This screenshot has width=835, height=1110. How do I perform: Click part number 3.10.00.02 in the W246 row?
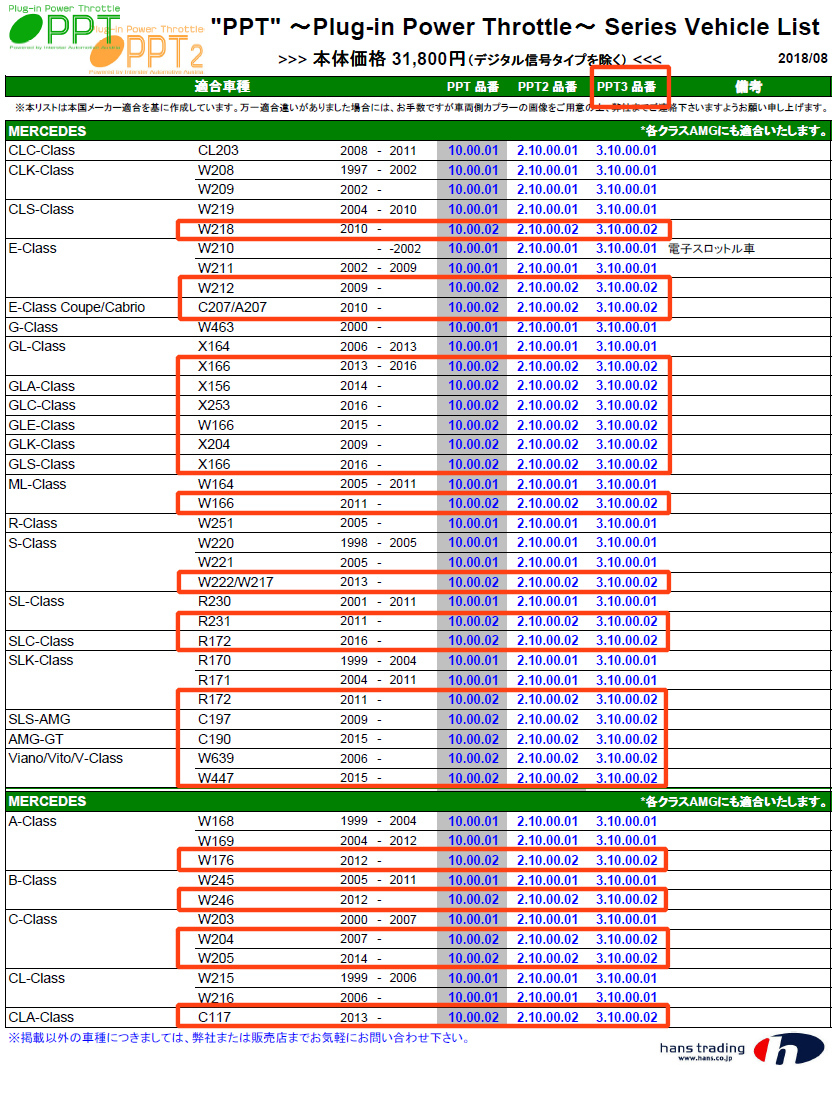[x=626, y=900]
